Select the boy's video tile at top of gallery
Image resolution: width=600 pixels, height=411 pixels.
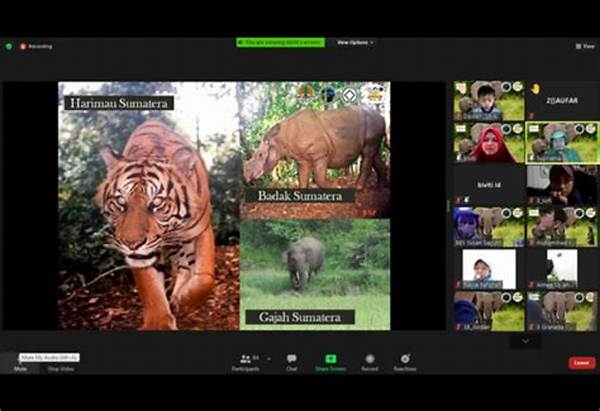(x=489, y=101)
